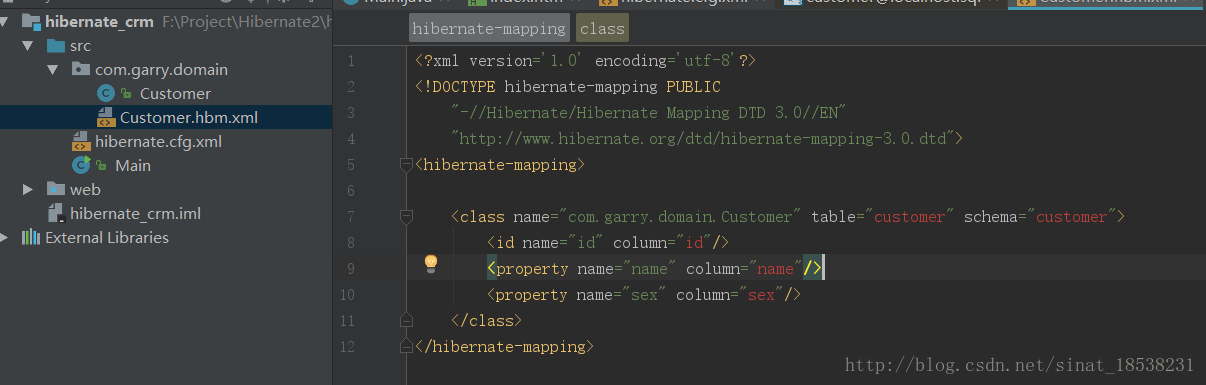Click the <id name="id" column="id"/> line
This screenshot has height=385, width=1206.
coord(607,242)
